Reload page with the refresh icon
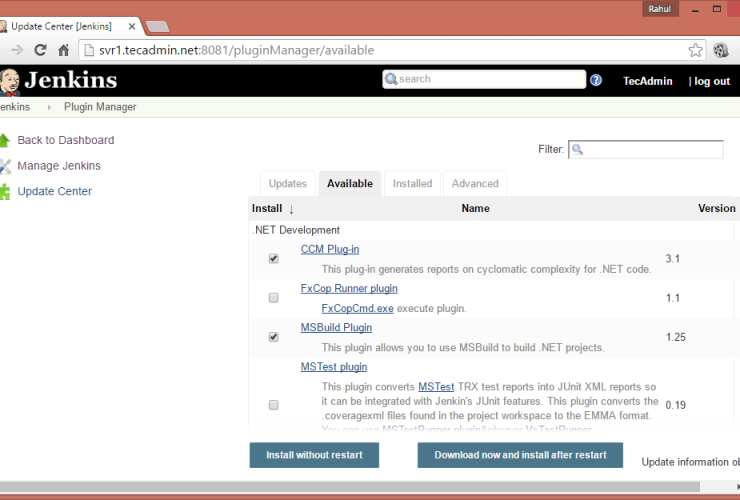Viewport: 740px width, 500px height. coord(41,50)
